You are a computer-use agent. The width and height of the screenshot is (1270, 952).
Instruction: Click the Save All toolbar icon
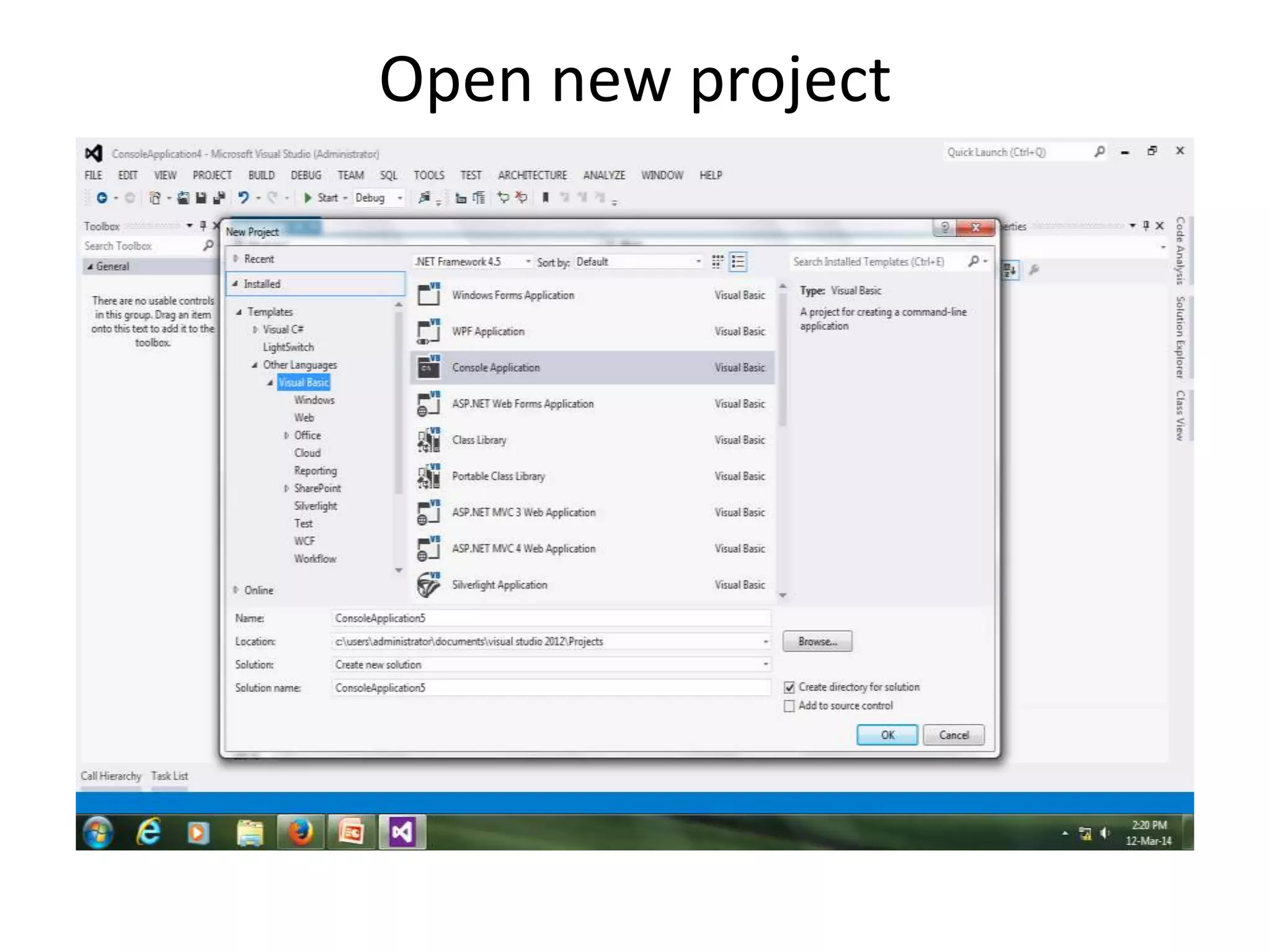(x=218, y=198)
